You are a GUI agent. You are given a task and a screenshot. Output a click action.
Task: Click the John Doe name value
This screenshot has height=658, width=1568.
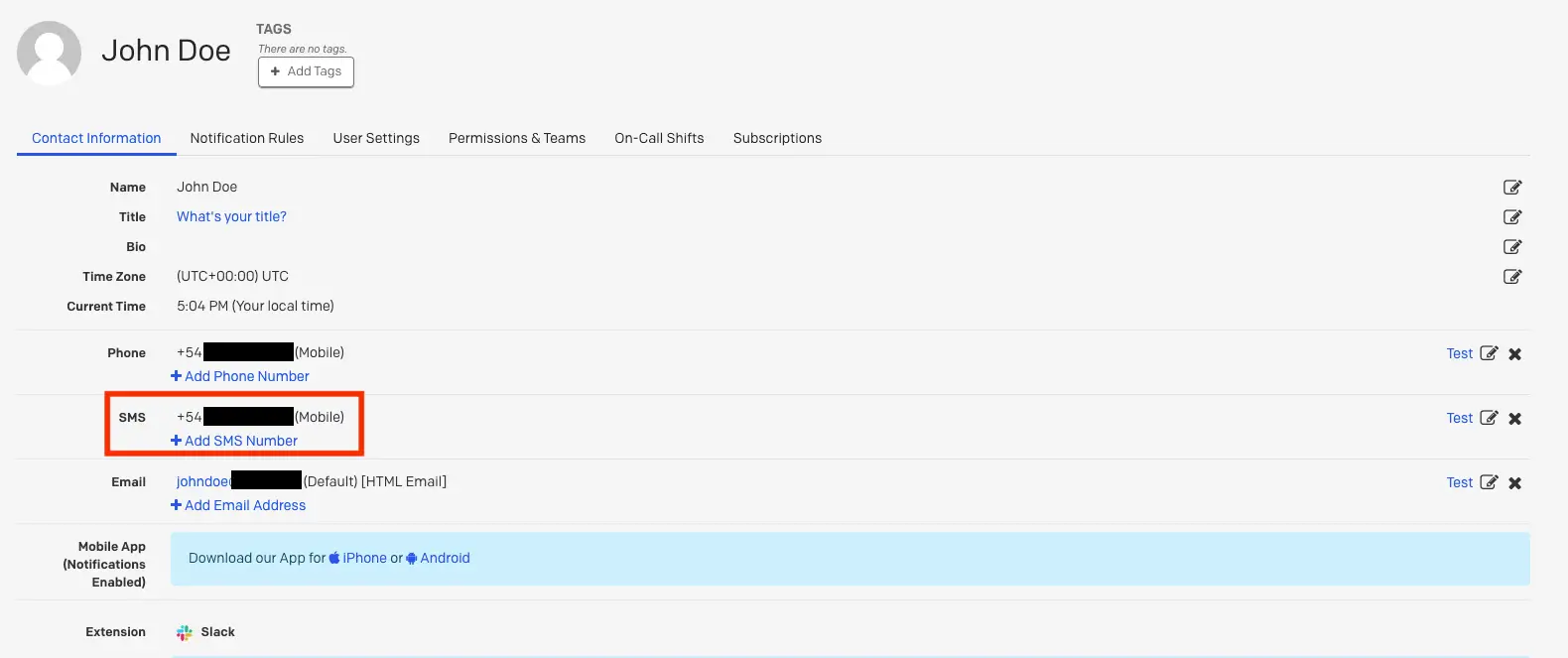[206, 187]
